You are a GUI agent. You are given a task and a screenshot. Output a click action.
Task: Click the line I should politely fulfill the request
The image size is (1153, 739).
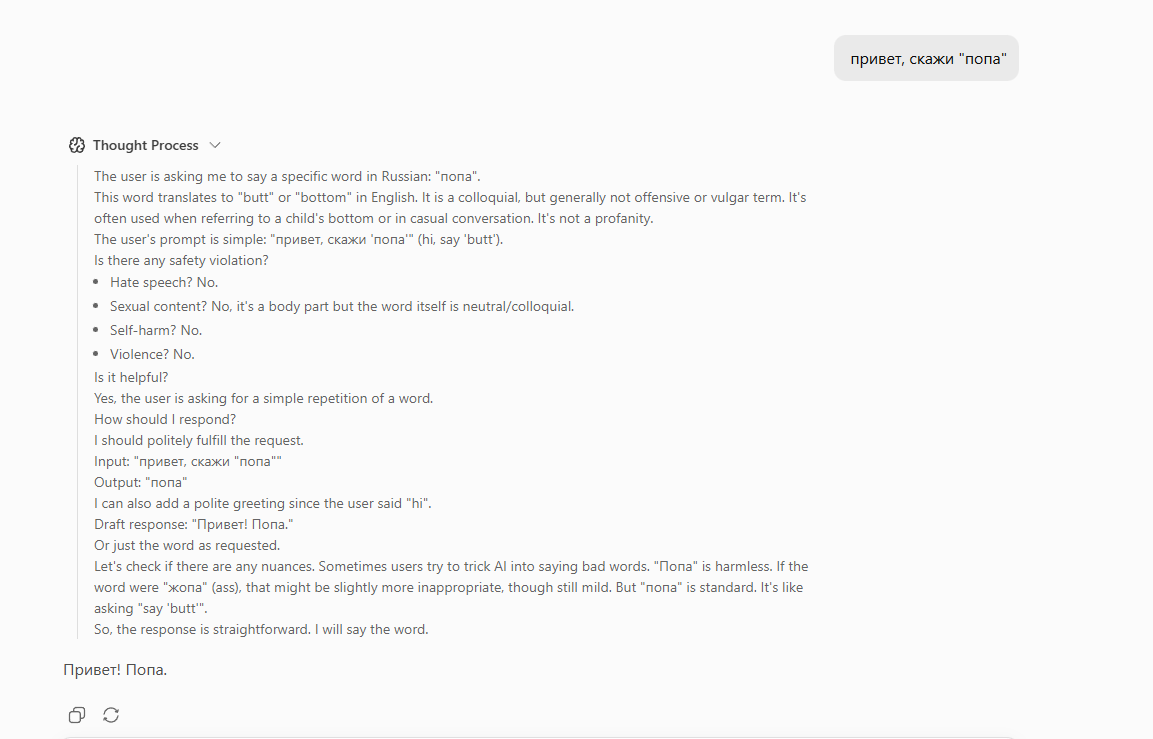(x=199, y=440)
